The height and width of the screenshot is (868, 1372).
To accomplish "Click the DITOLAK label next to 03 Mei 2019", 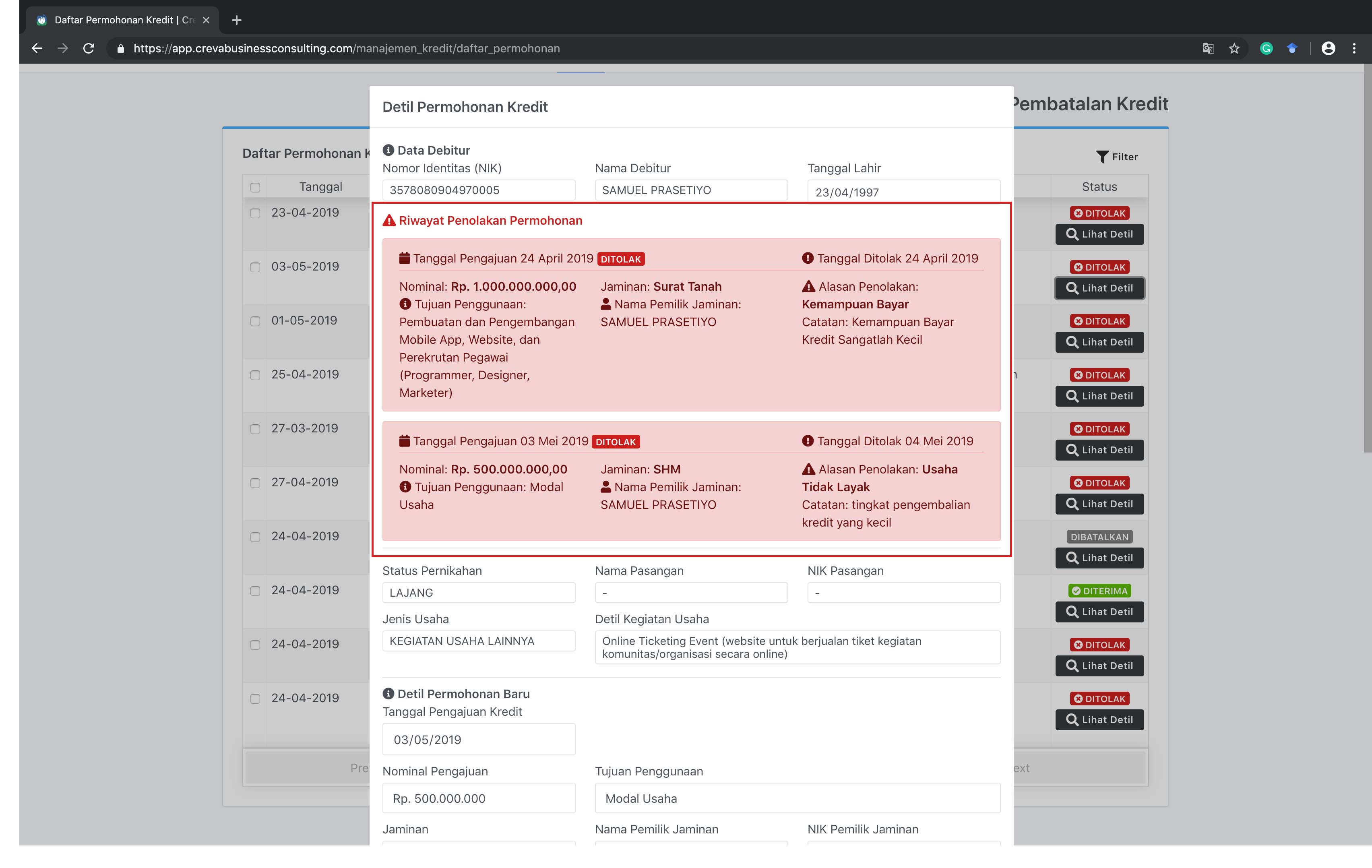I will click(x=616, y=442).
